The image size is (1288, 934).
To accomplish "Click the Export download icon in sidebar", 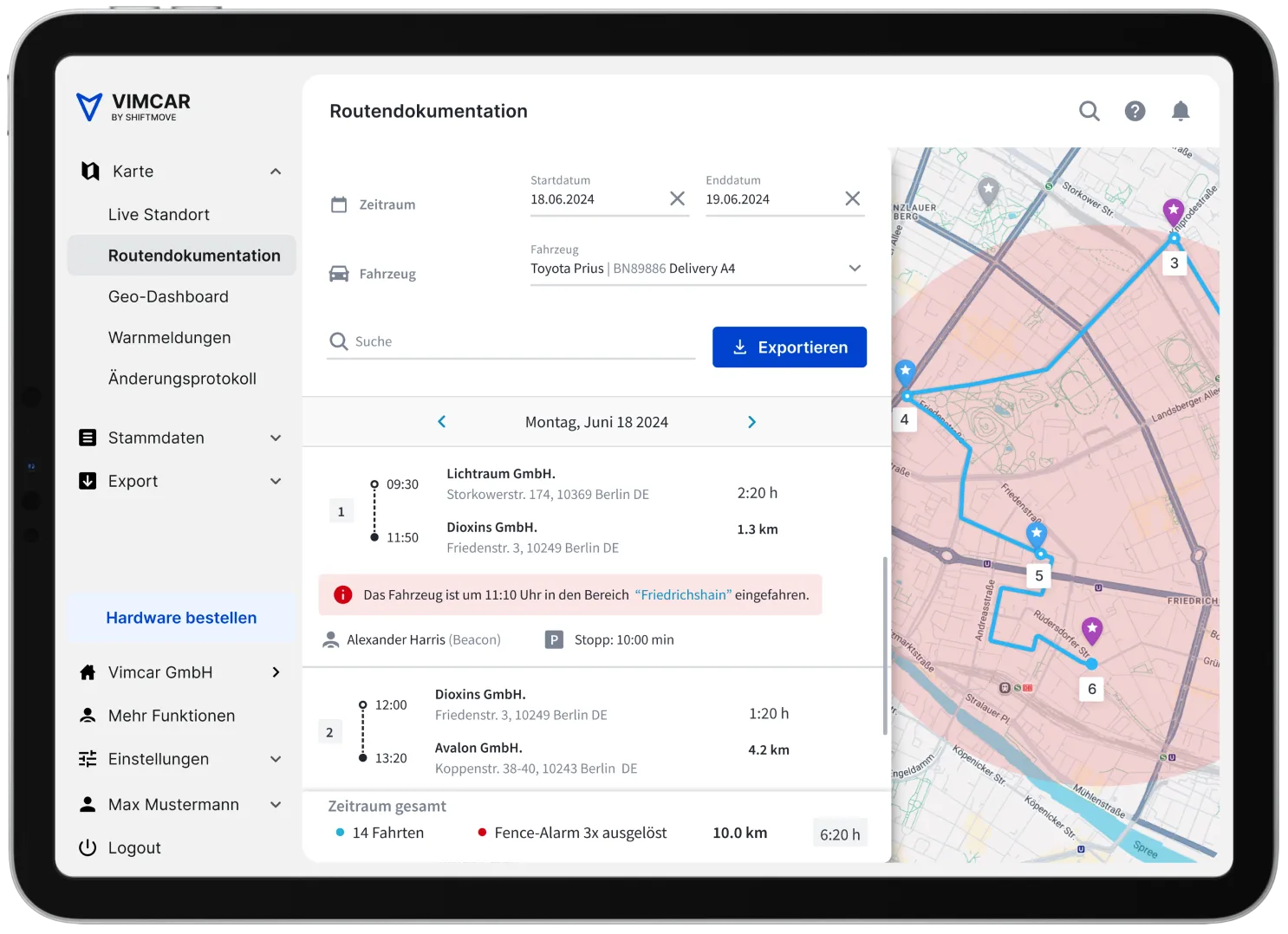I will 88,481.
